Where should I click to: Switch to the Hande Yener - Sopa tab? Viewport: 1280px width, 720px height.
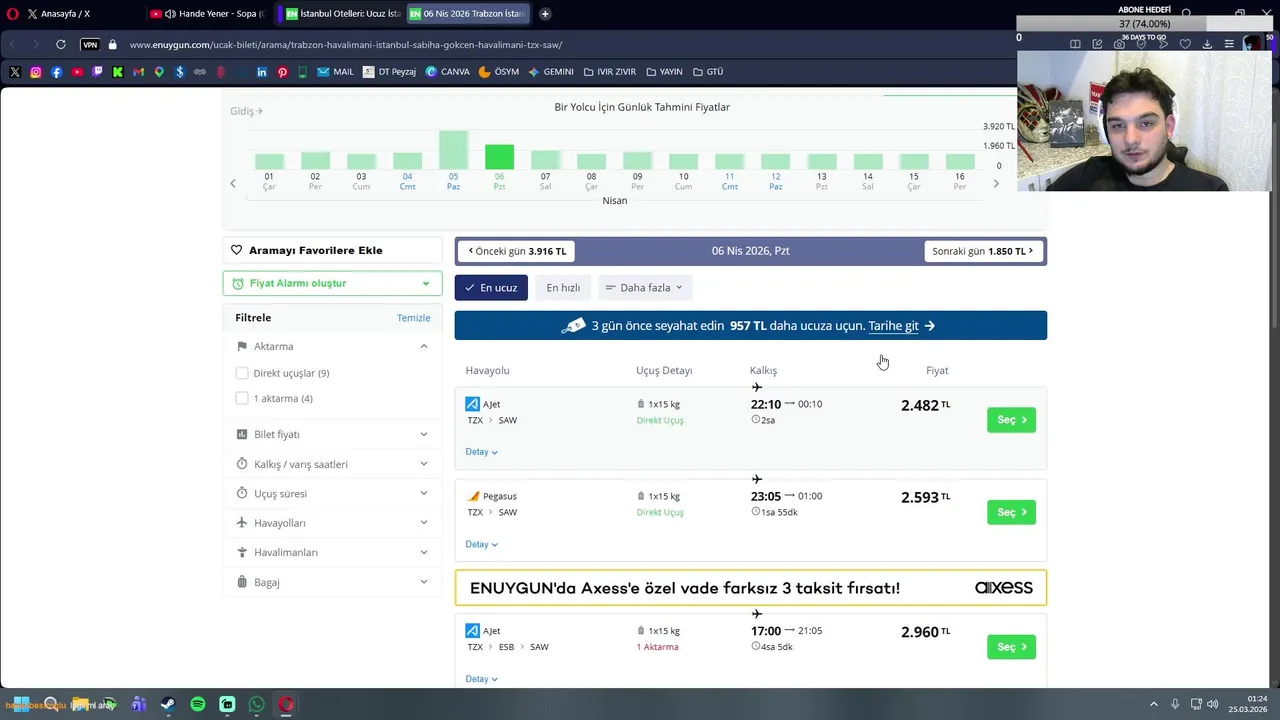tap(208, 14)
